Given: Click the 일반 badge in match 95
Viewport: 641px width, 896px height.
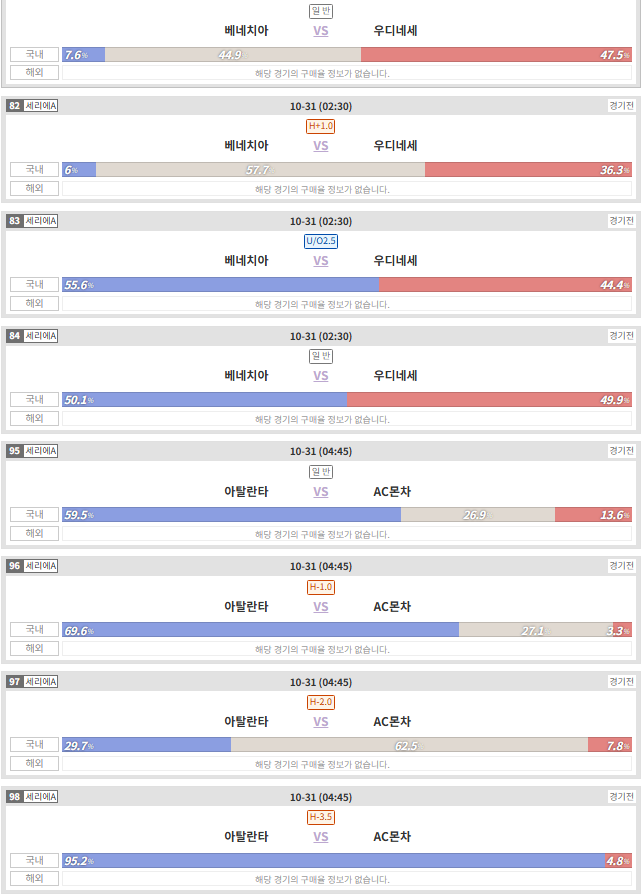Looking at the screenshot, I should [x=320, y=471].
